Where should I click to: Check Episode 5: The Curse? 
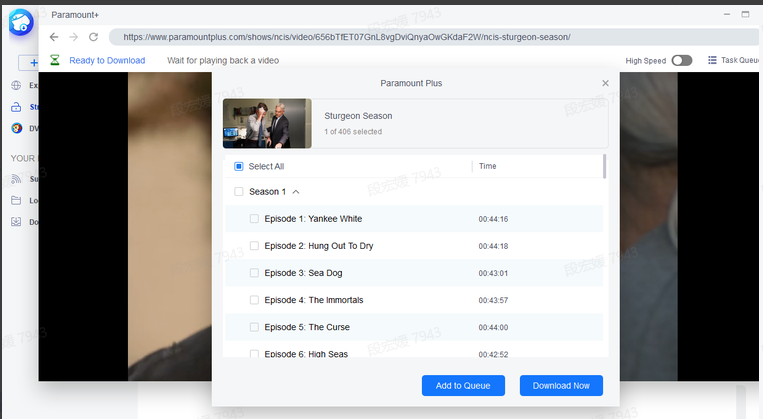pos(254,327)
